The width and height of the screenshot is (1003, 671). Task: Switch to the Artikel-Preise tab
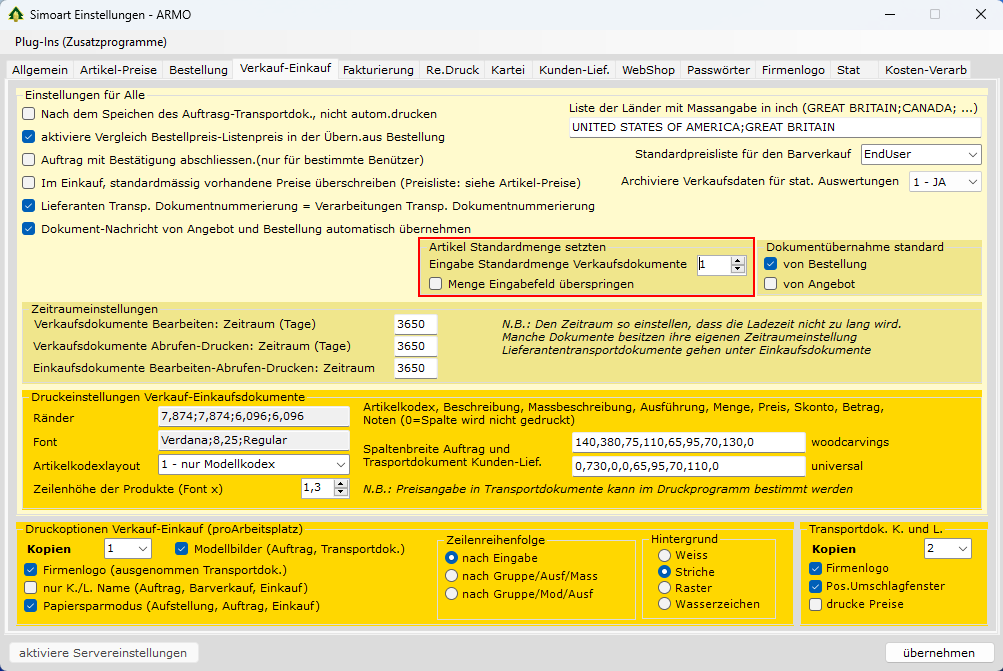coord(118,70)
